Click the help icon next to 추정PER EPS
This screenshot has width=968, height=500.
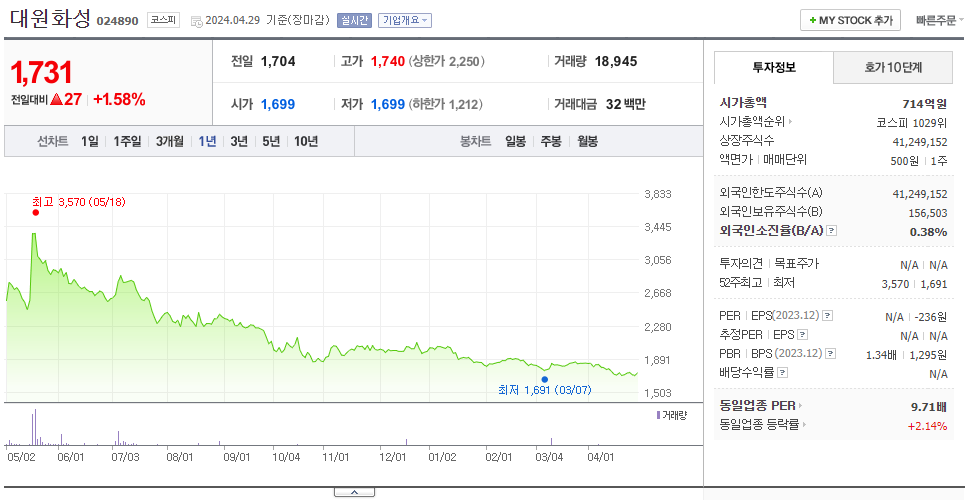coord(802,335)
